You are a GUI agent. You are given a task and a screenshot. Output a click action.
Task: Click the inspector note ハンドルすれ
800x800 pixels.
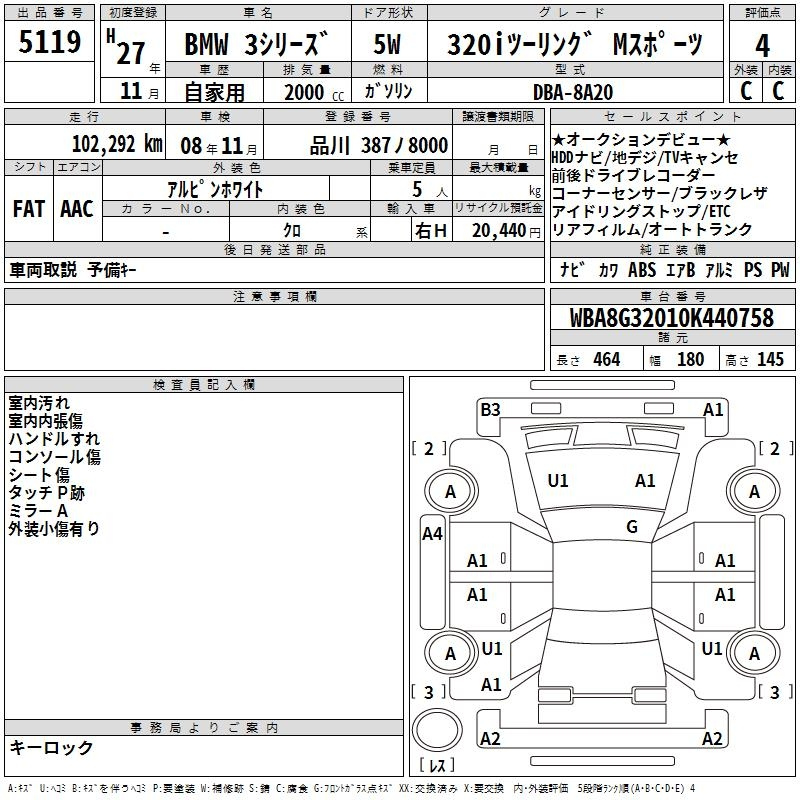point(54,439)
